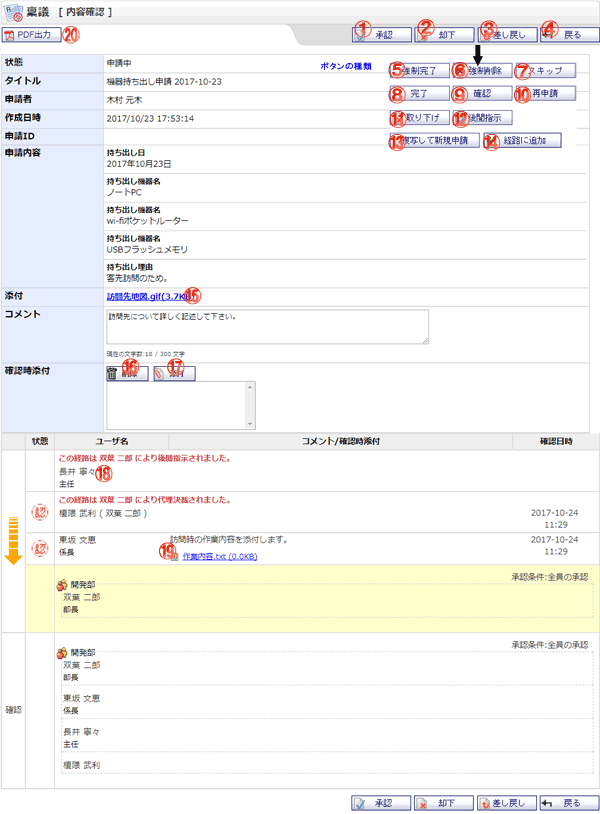Click 承認条件:全員の承認 in the yellow row
The height and width of the screenshot is (814, 600).
(x=550, y=577)
